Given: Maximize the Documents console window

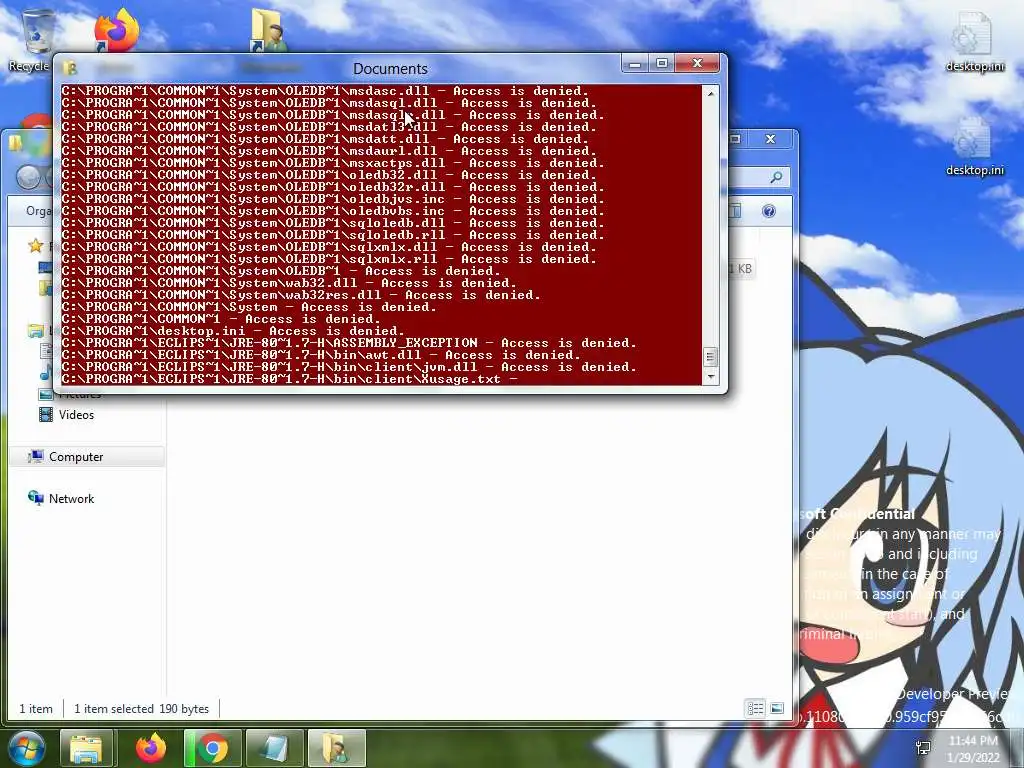Looking at the screenshot, I should coord(662,63).
